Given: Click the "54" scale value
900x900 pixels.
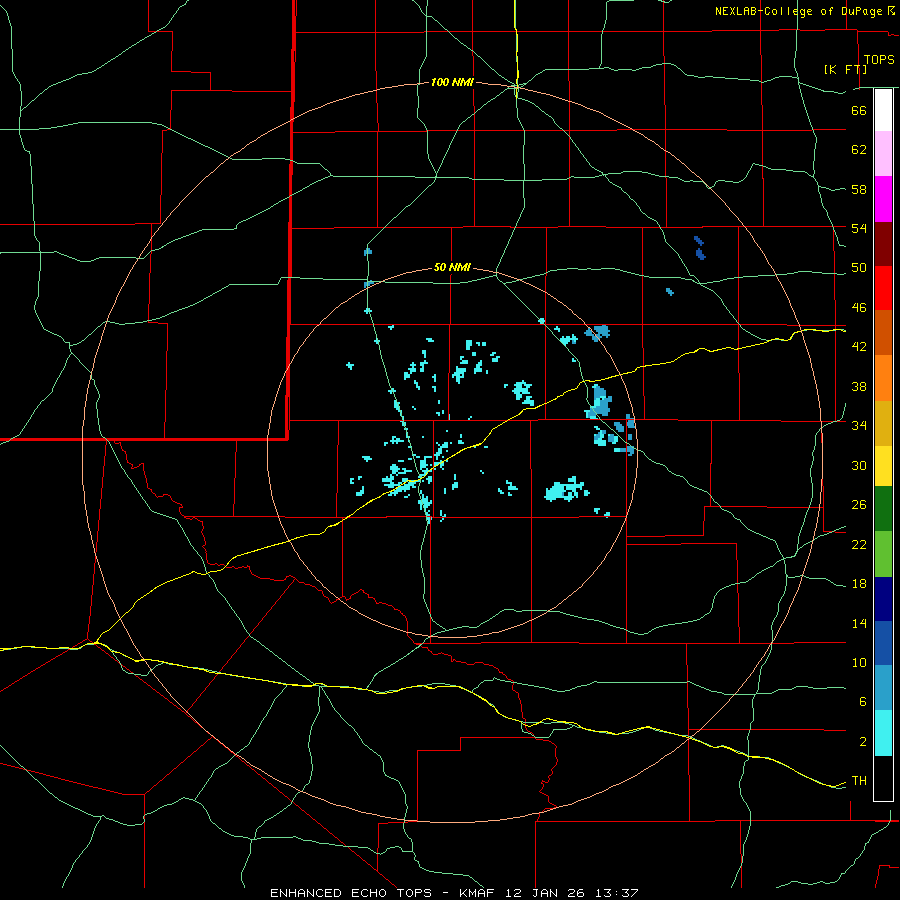Looking at the screenshot, I should point(859,228).
